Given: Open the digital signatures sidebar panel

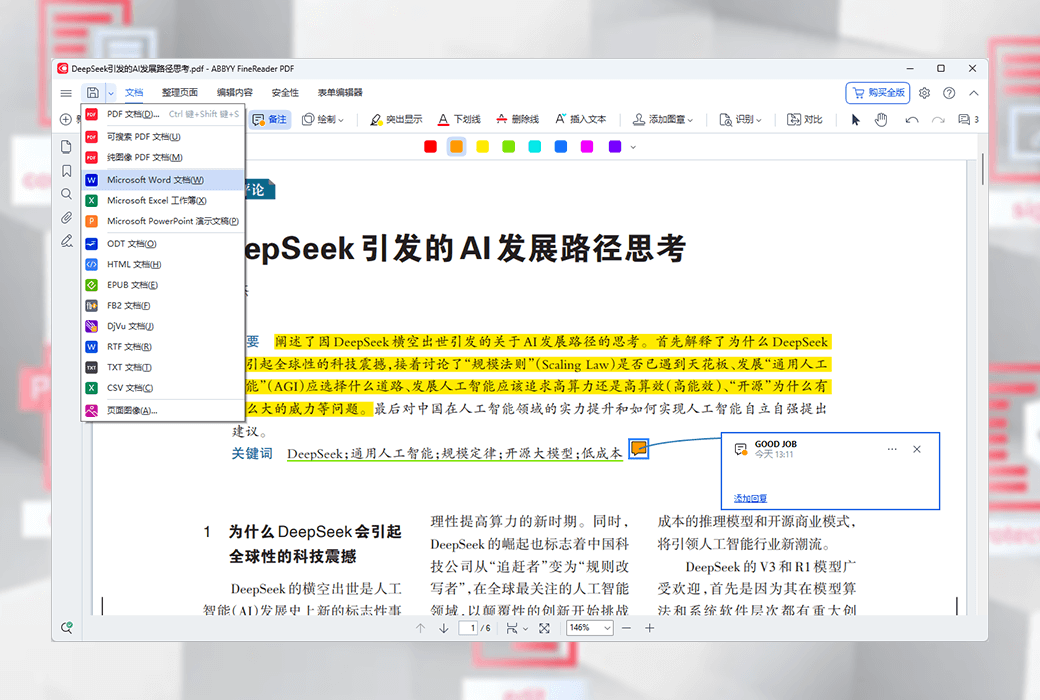Looking at the screenshot, I should (66, 241).
